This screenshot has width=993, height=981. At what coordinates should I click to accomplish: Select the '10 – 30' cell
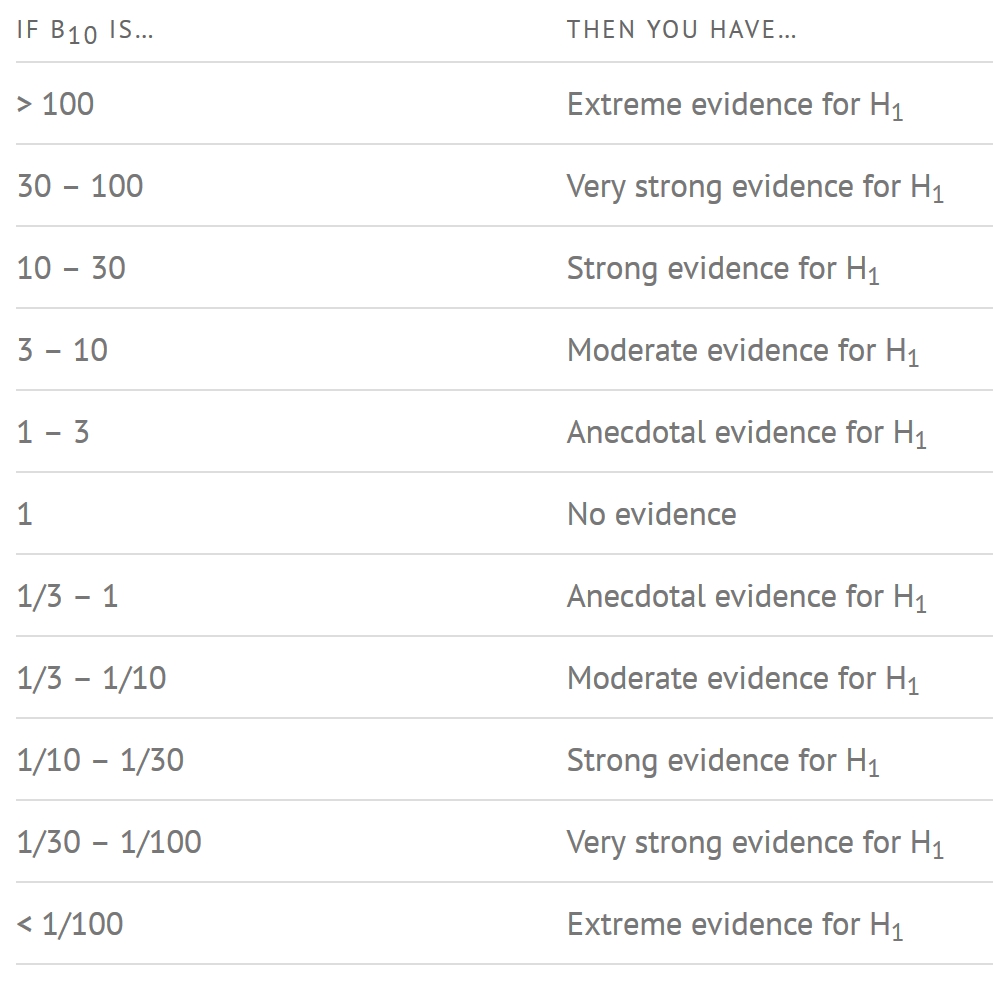click(x=71, y=268)
